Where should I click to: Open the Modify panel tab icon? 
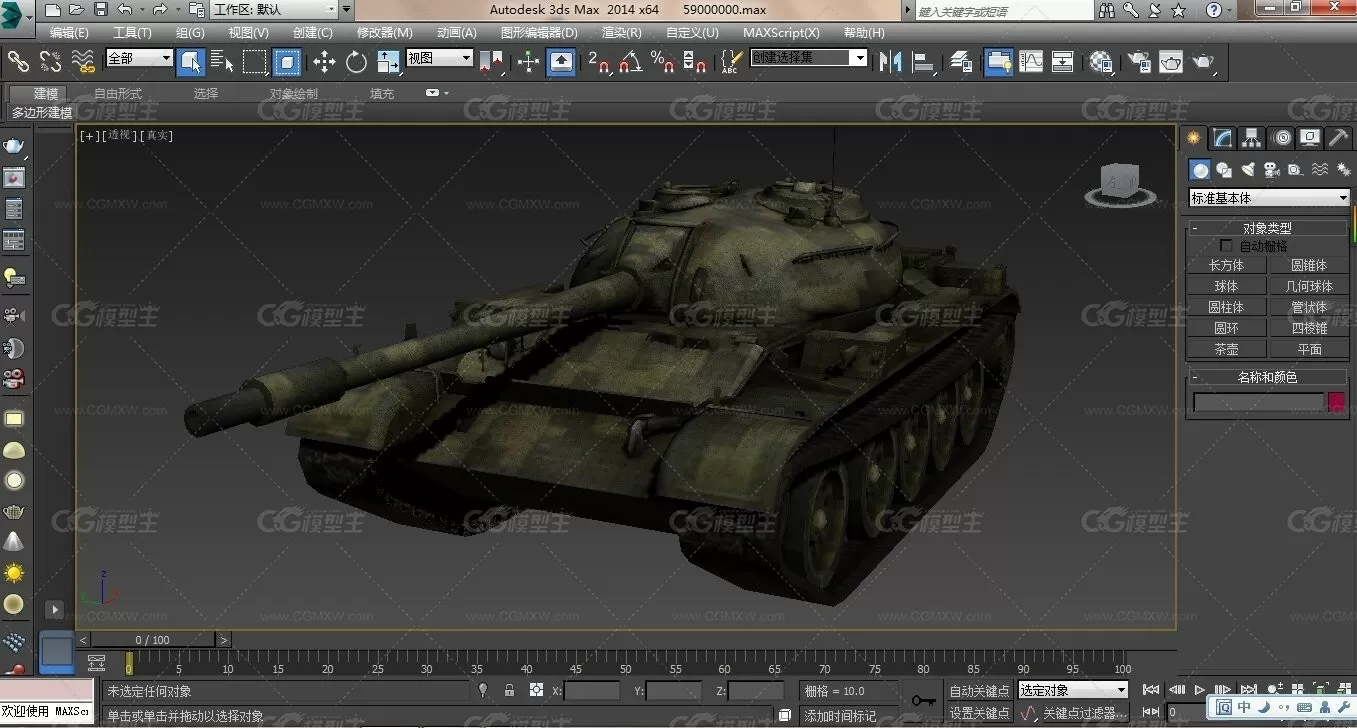click(1222, 138)
